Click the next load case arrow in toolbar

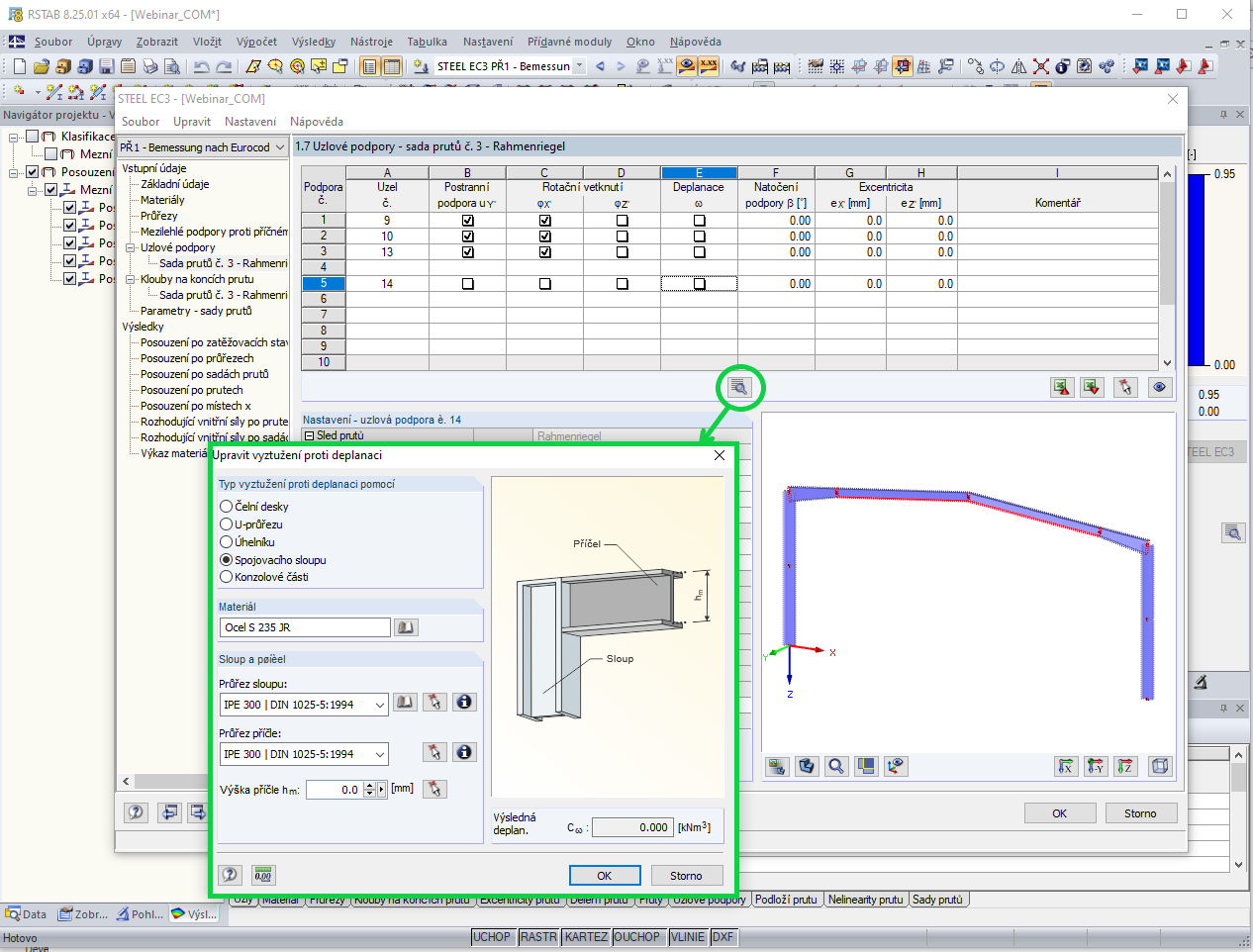pyautogui.click(x=622, y=66)
